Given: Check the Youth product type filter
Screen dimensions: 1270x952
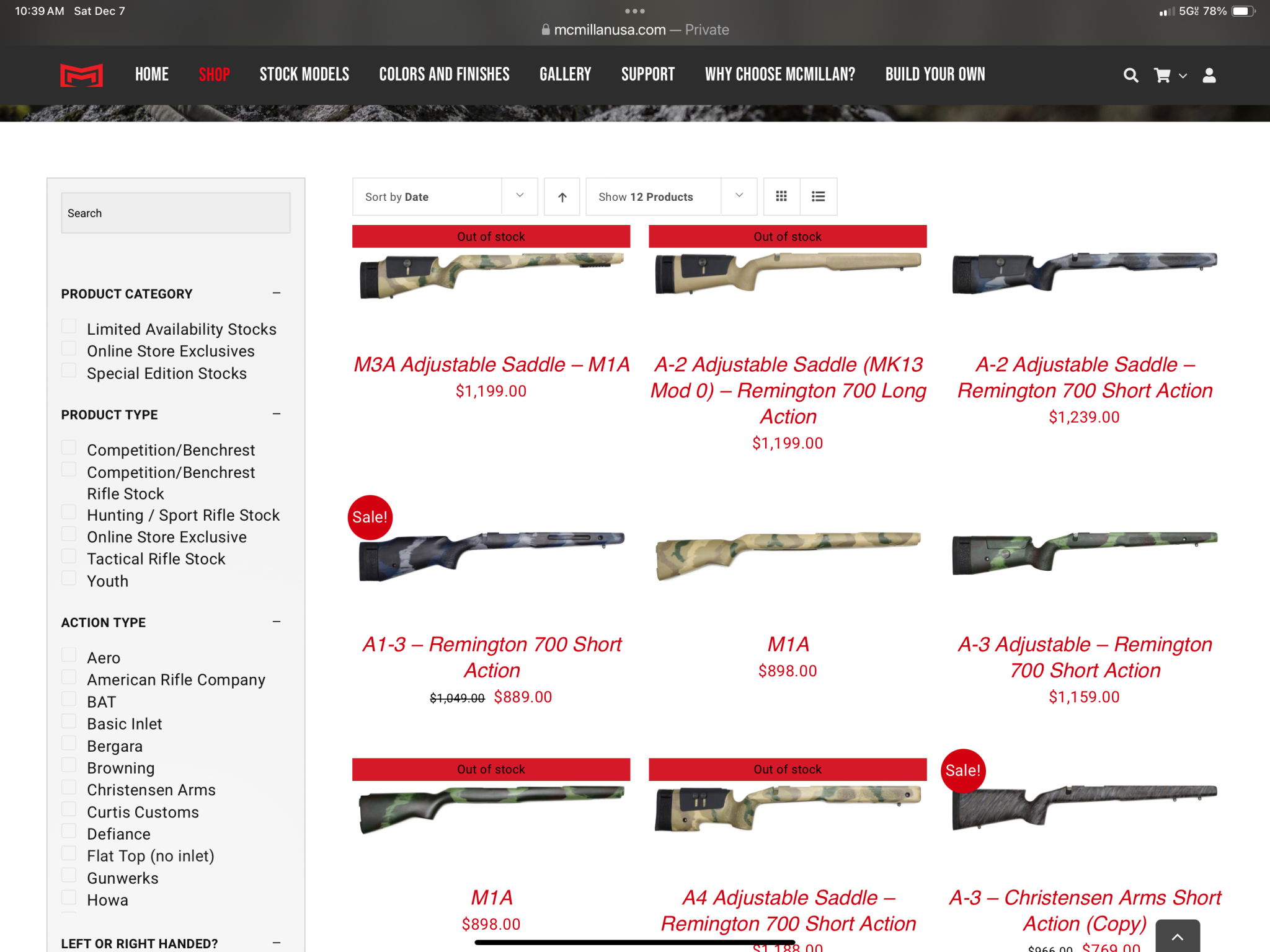Looking at the screenshot, I should tap(69, 578).
